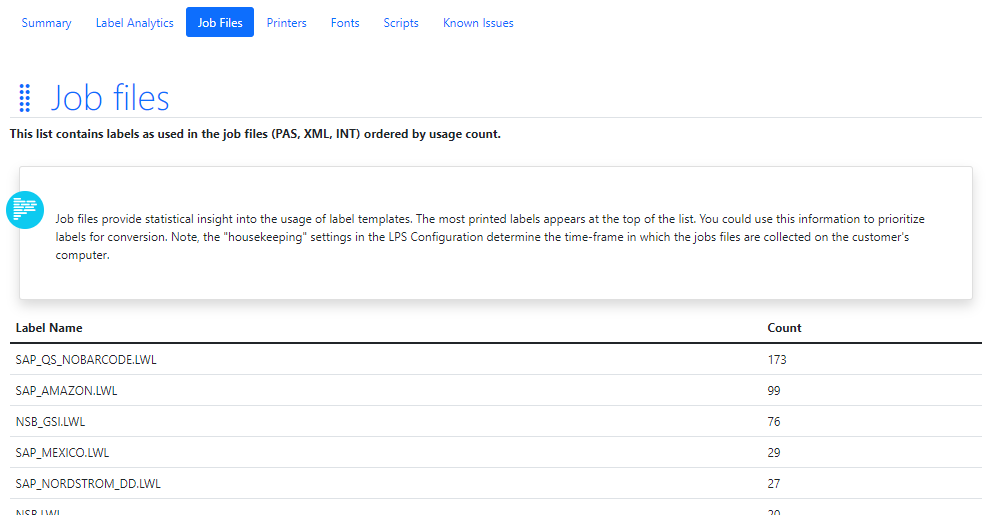This screenshot has height=515, width=987.
Task: Select the SAP_NORDSTROM_DD.LWL label name
Action: tap(88, 484)
